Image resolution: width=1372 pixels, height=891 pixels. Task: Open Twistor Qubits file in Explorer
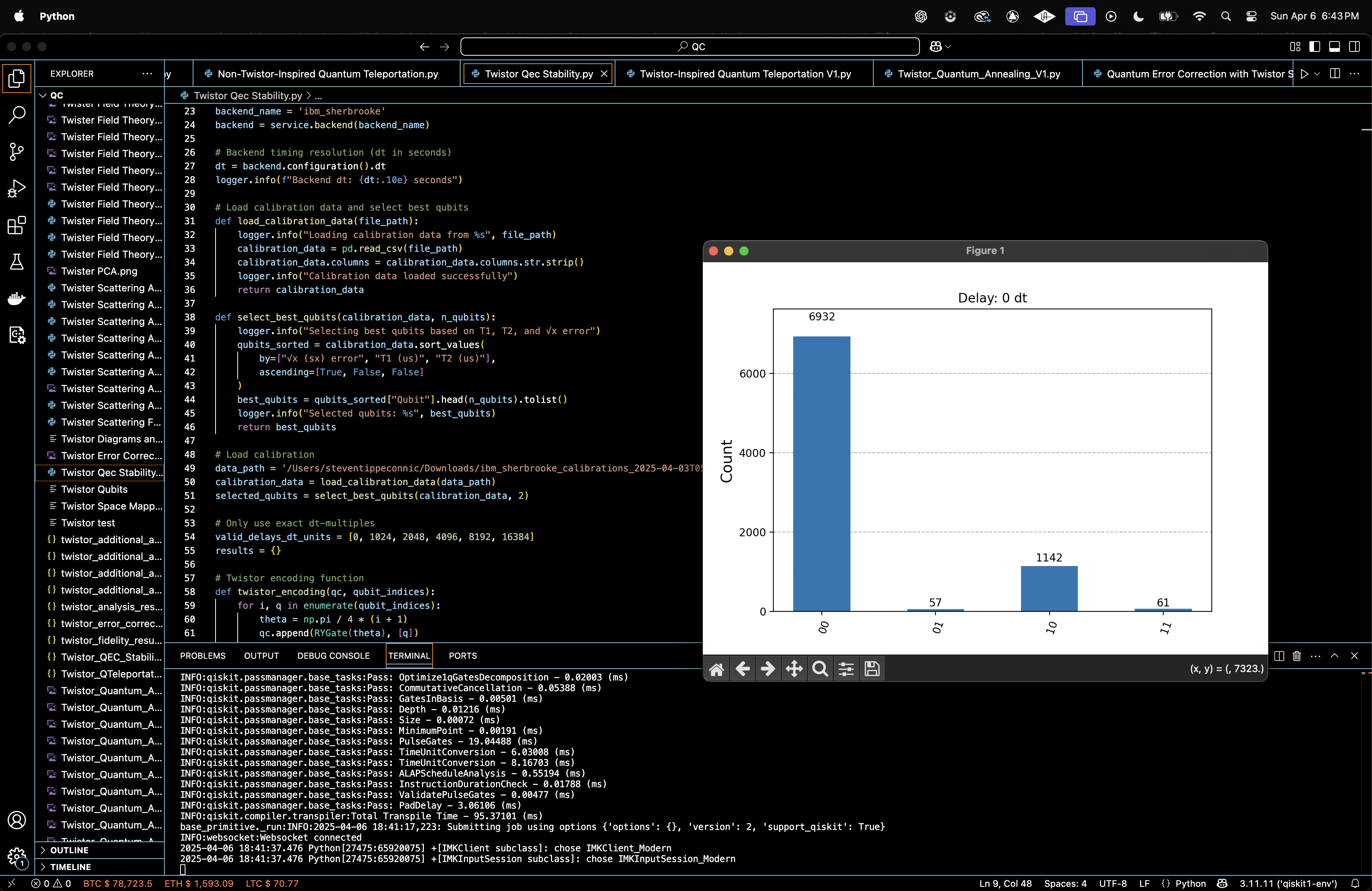(95, 489)
